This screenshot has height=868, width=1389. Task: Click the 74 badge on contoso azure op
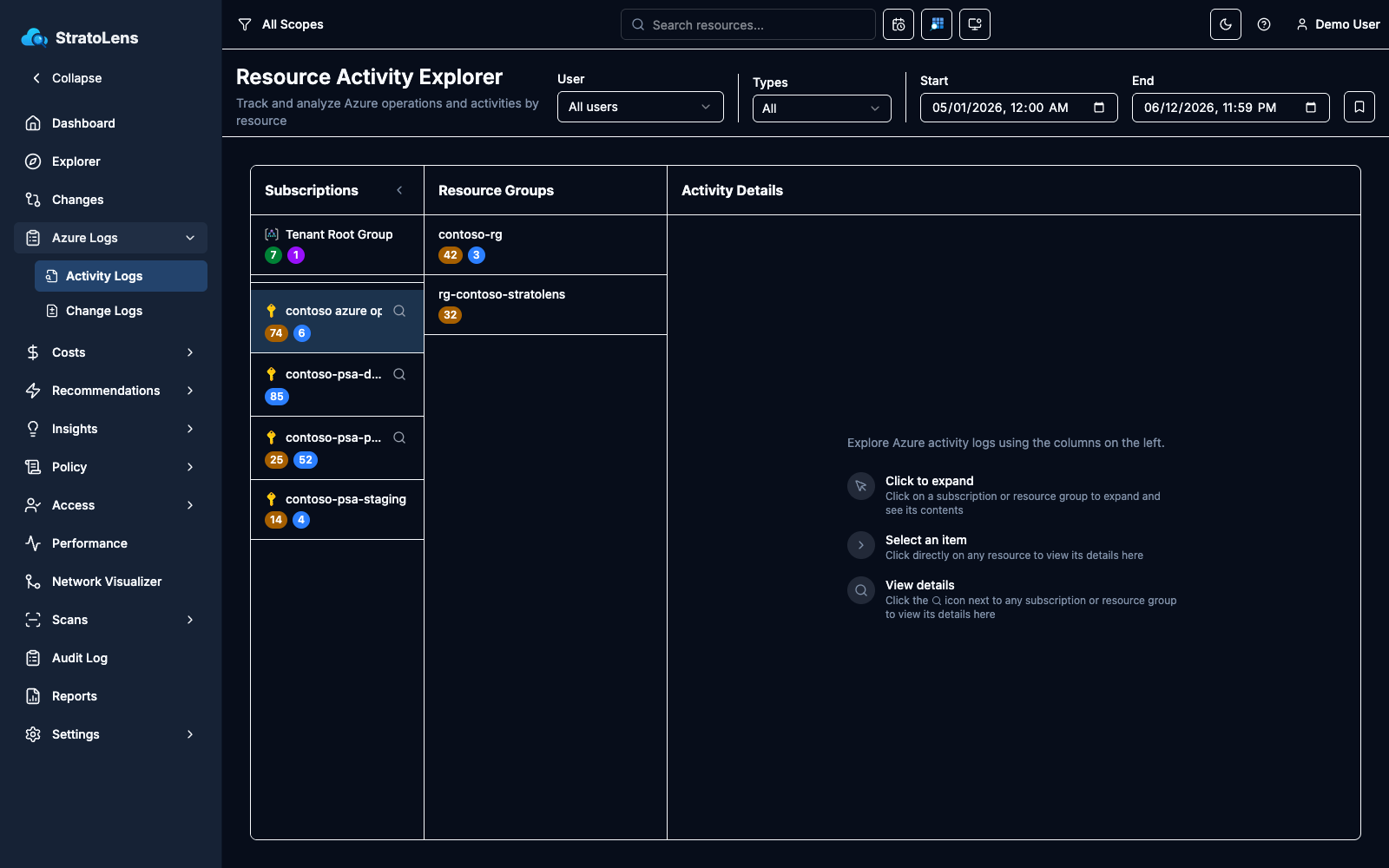pyautogui.click(x=276, y=333)
